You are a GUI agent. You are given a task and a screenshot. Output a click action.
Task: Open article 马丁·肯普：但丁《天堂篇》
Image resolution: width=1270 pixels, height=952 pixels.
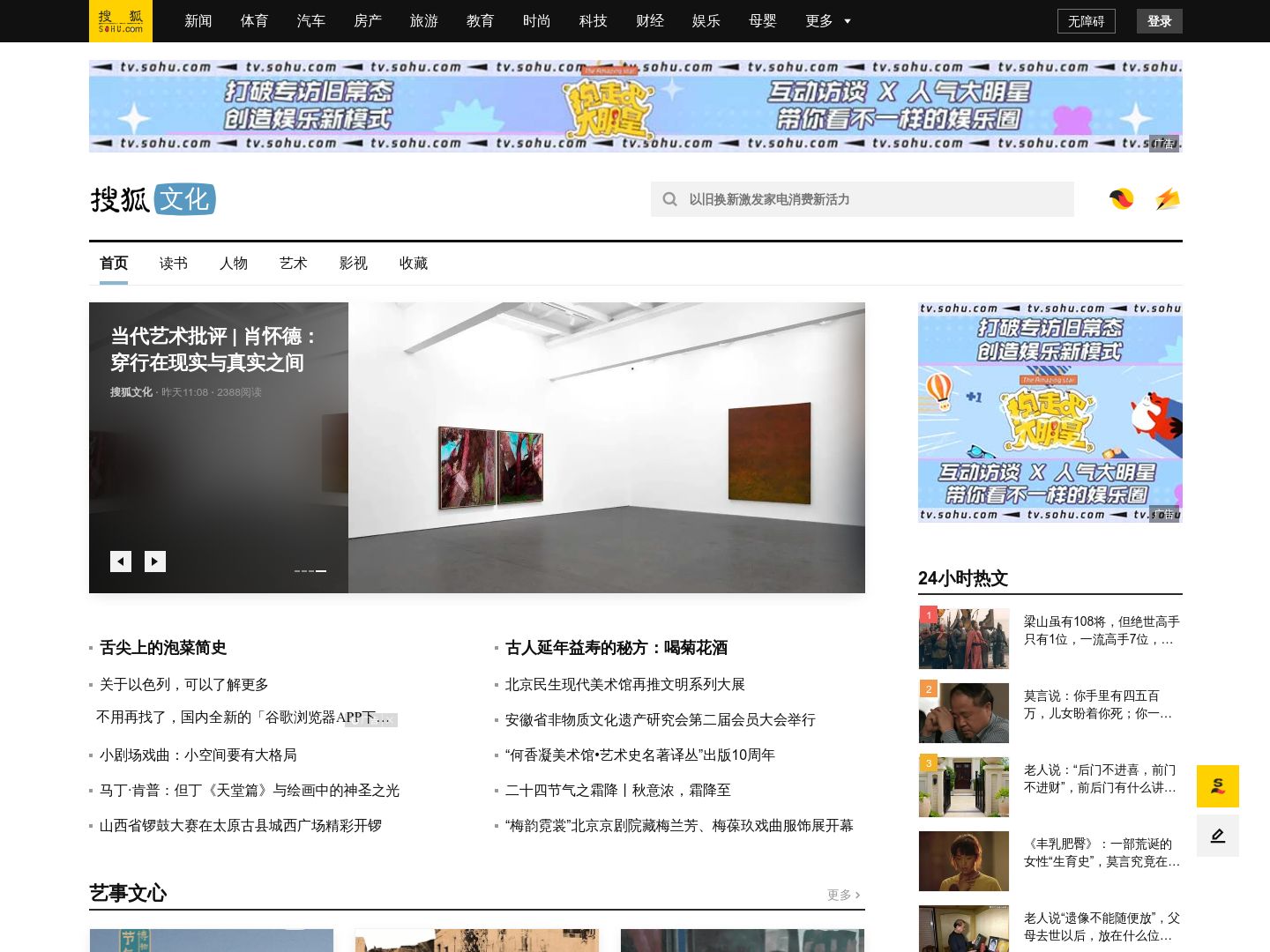click(x=250, y=791)
